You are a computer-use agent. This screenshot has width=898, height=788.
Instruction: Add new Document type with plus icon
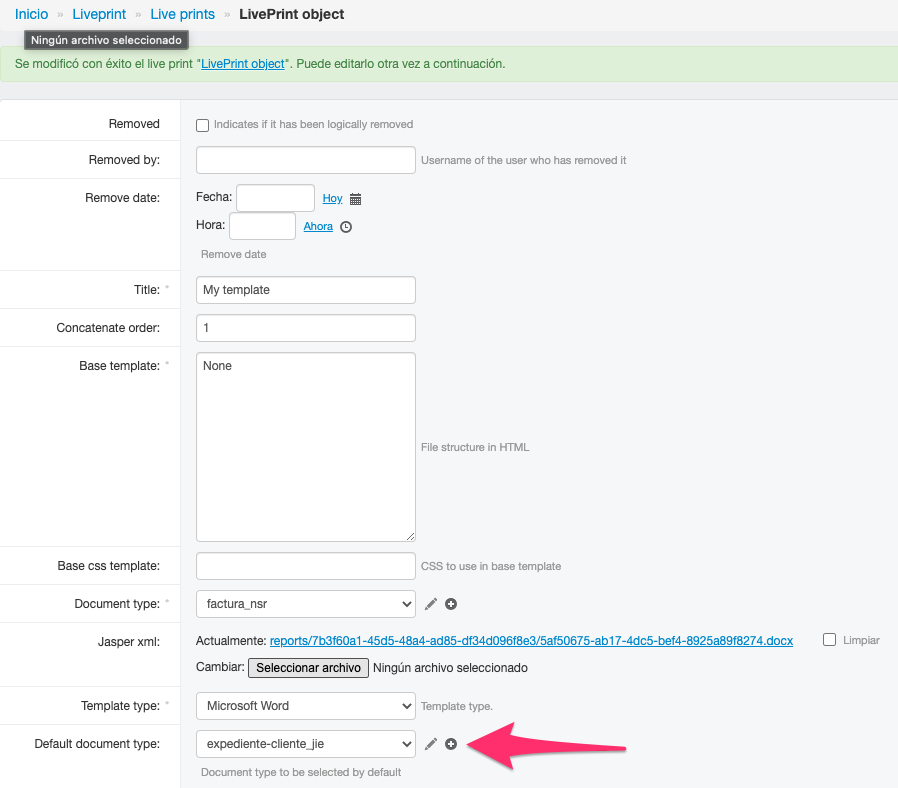coord(451,604)
